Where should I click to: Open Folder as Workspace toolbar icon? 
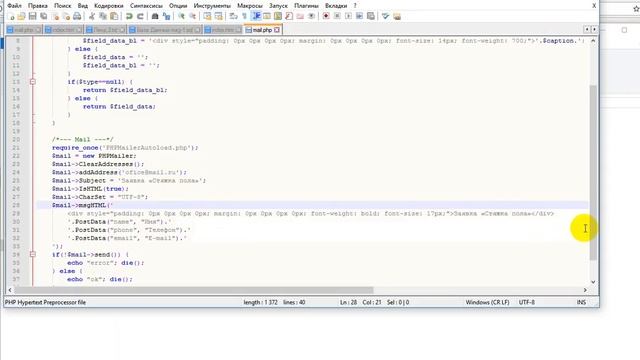click(300, 16)
